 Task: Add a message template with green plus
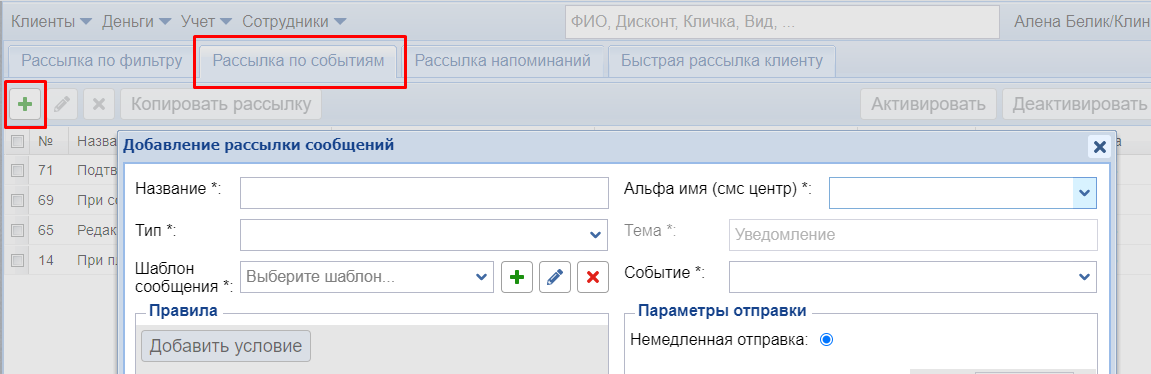[x=517, y=277]
